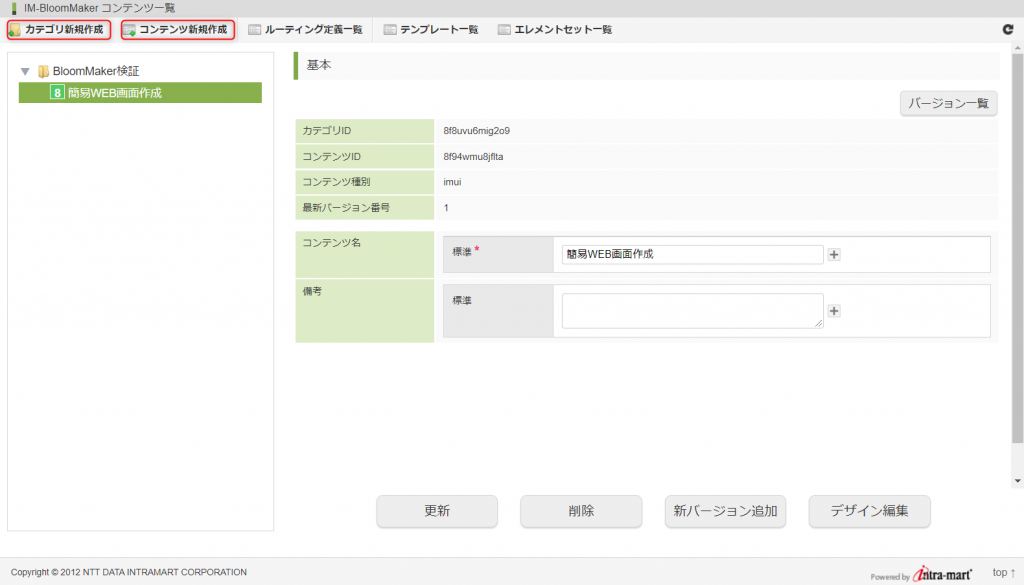This screenshot has width=1024, height=585.
Task: Click the folder icon beside BloomMaker検証
Action: pyautogui.click(x=43, y=71)
